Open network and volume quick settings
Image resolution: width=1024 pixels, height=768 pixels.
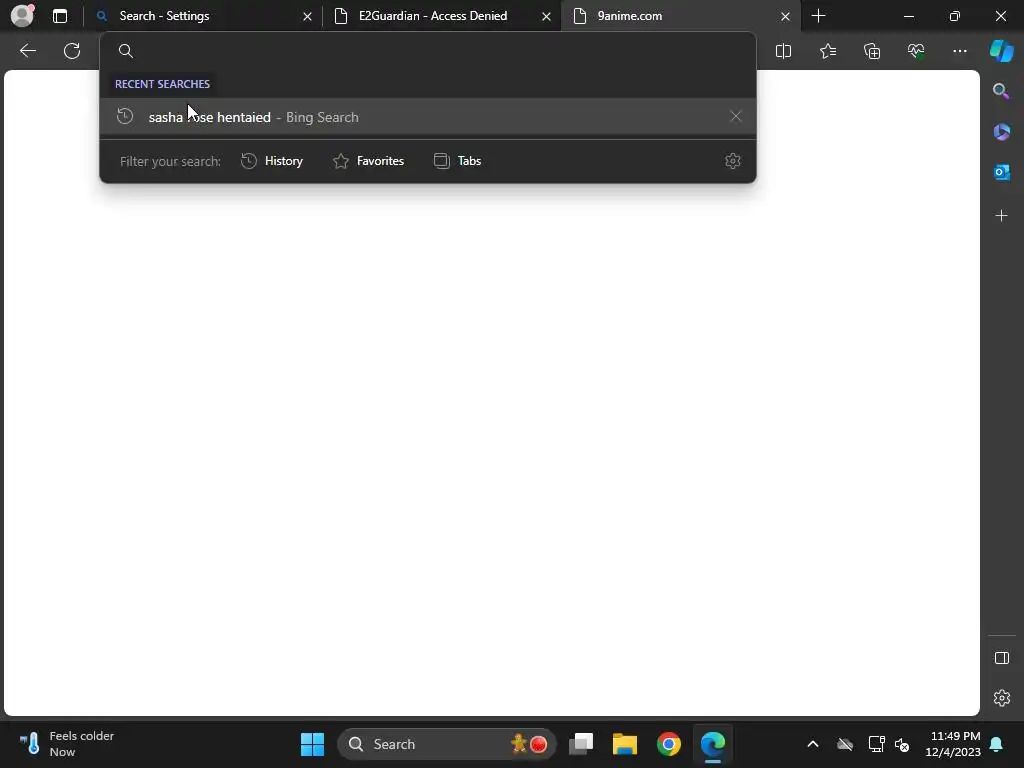(x=889, y=744)
